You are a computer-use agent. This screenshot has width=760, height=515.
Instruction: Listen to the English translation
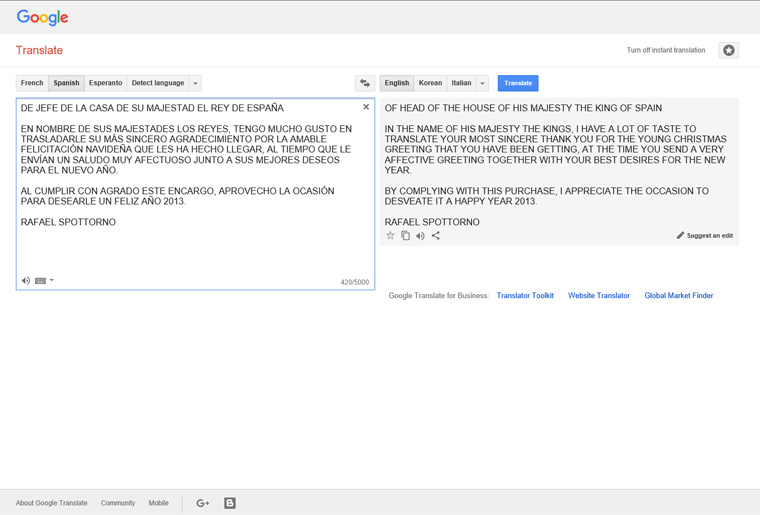tap(420, 236)
